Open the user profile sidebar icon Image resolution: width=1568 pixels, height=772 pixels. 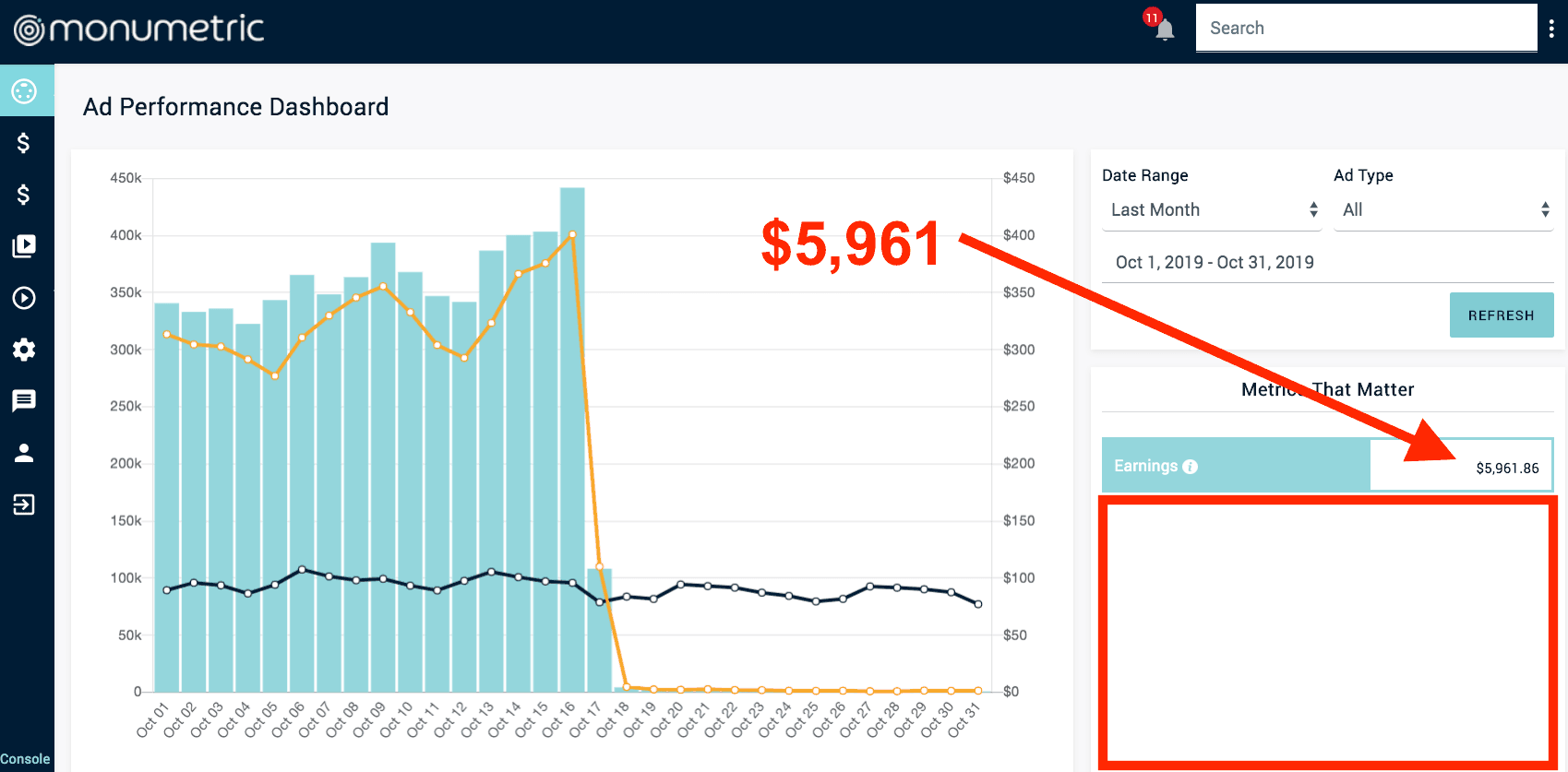coord(24,453)
